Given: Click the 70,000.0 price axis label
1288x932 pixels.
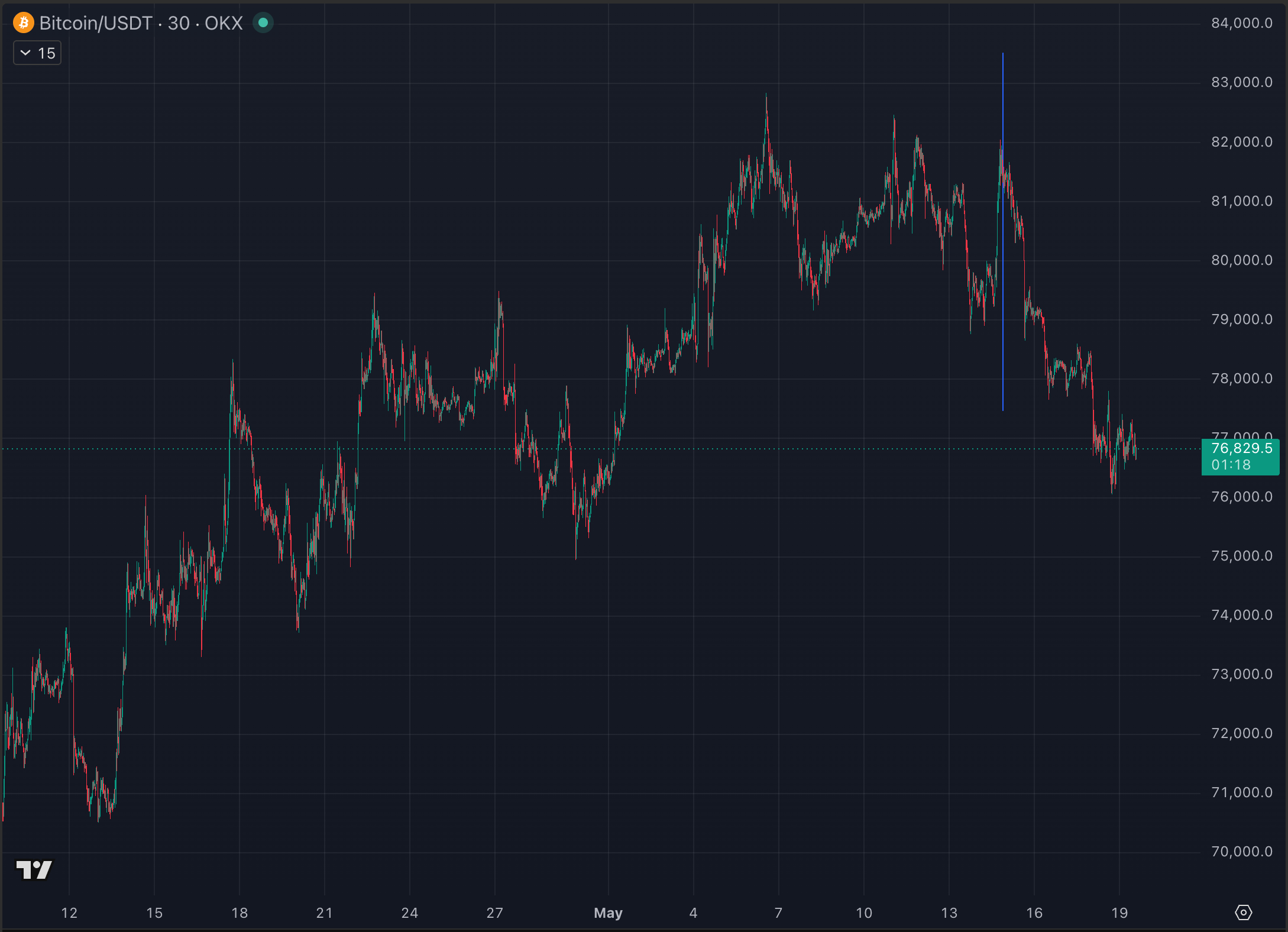Looking at the screenshot, I should point(1242,852).
